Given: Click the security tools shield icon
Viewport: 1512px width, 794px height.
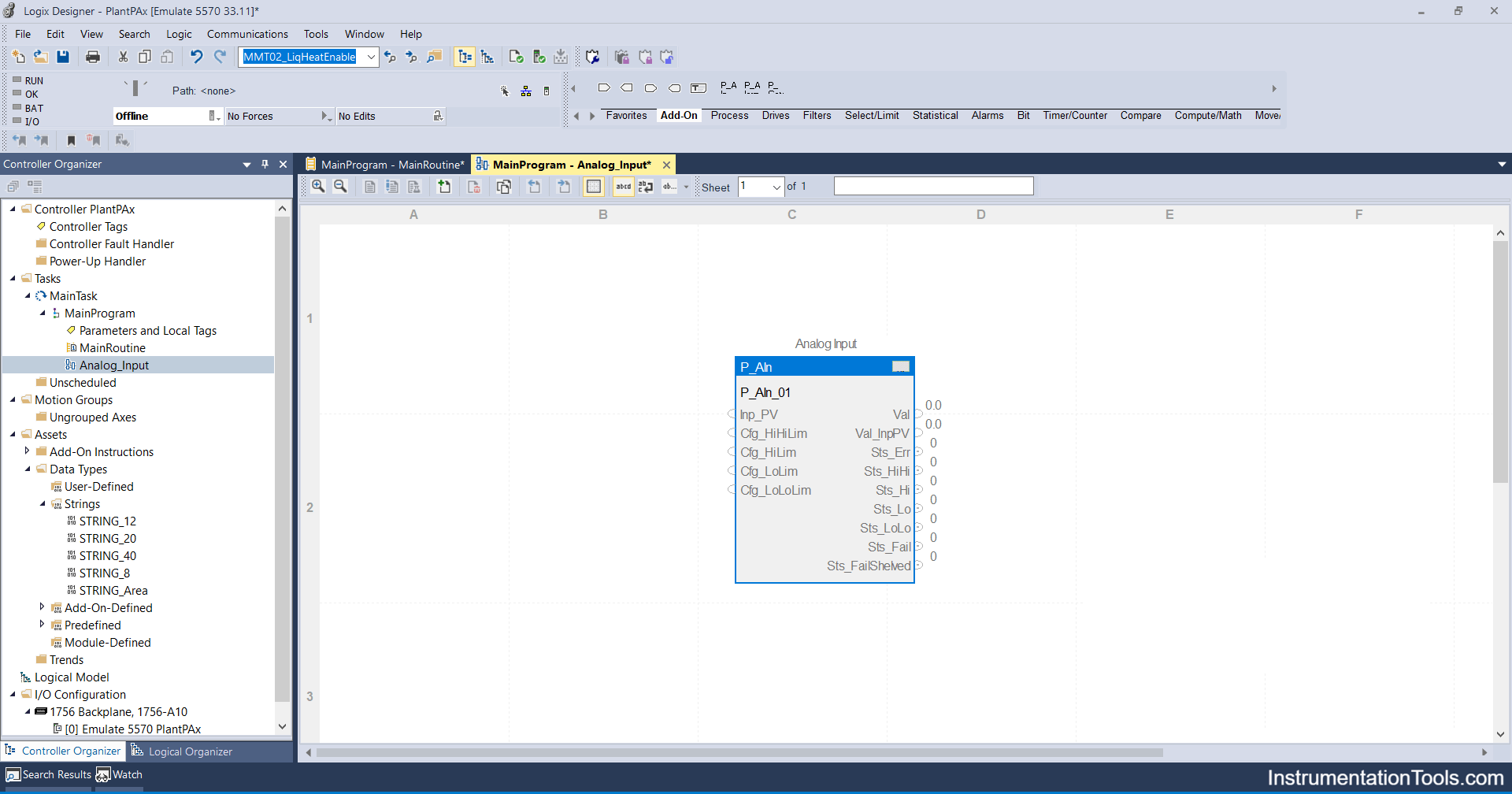Looking at the screenshot, I should (x=593, y=57).
